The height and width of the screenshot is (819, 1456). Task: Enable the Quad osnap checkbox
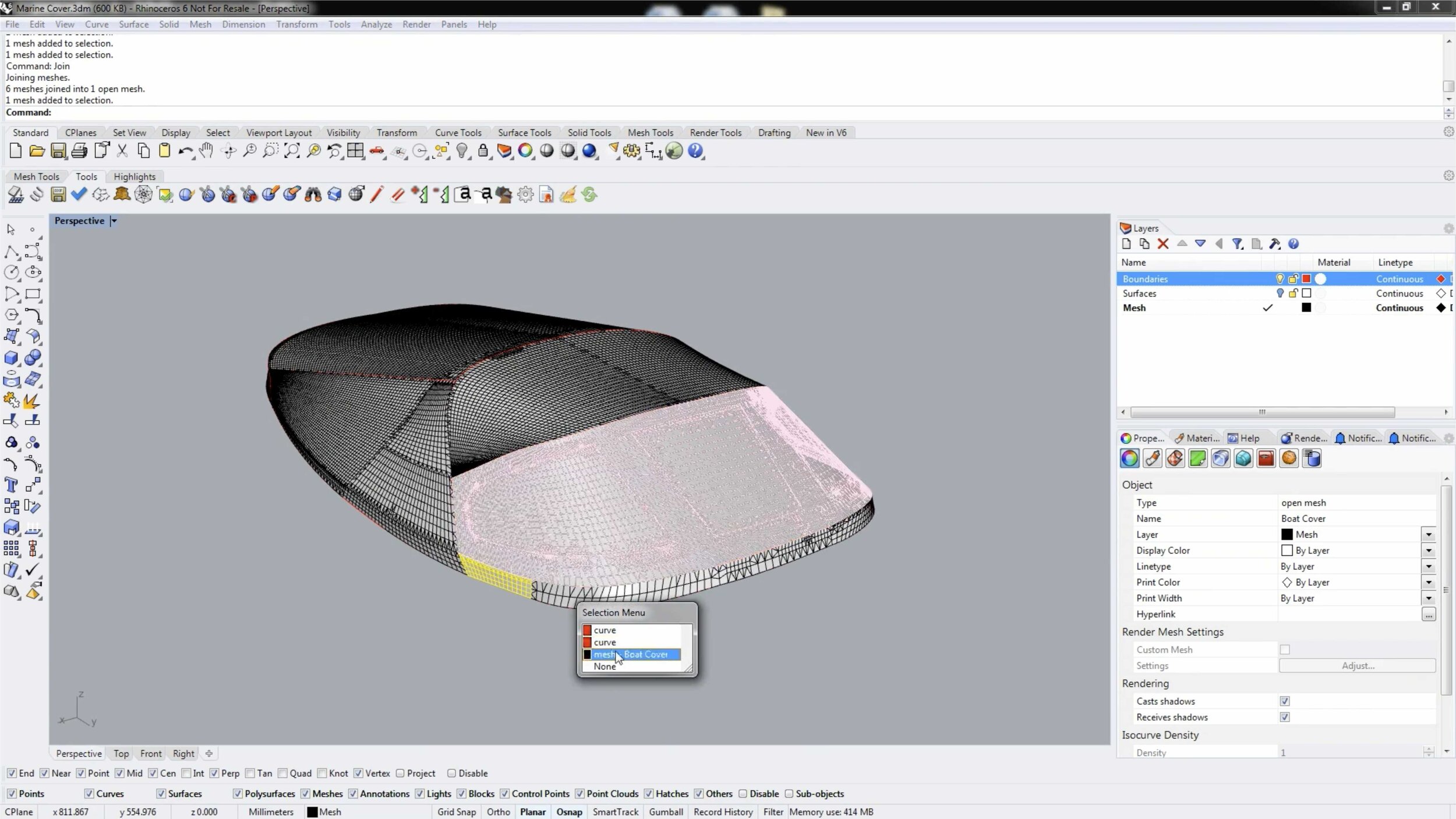[x=282, y=773]
